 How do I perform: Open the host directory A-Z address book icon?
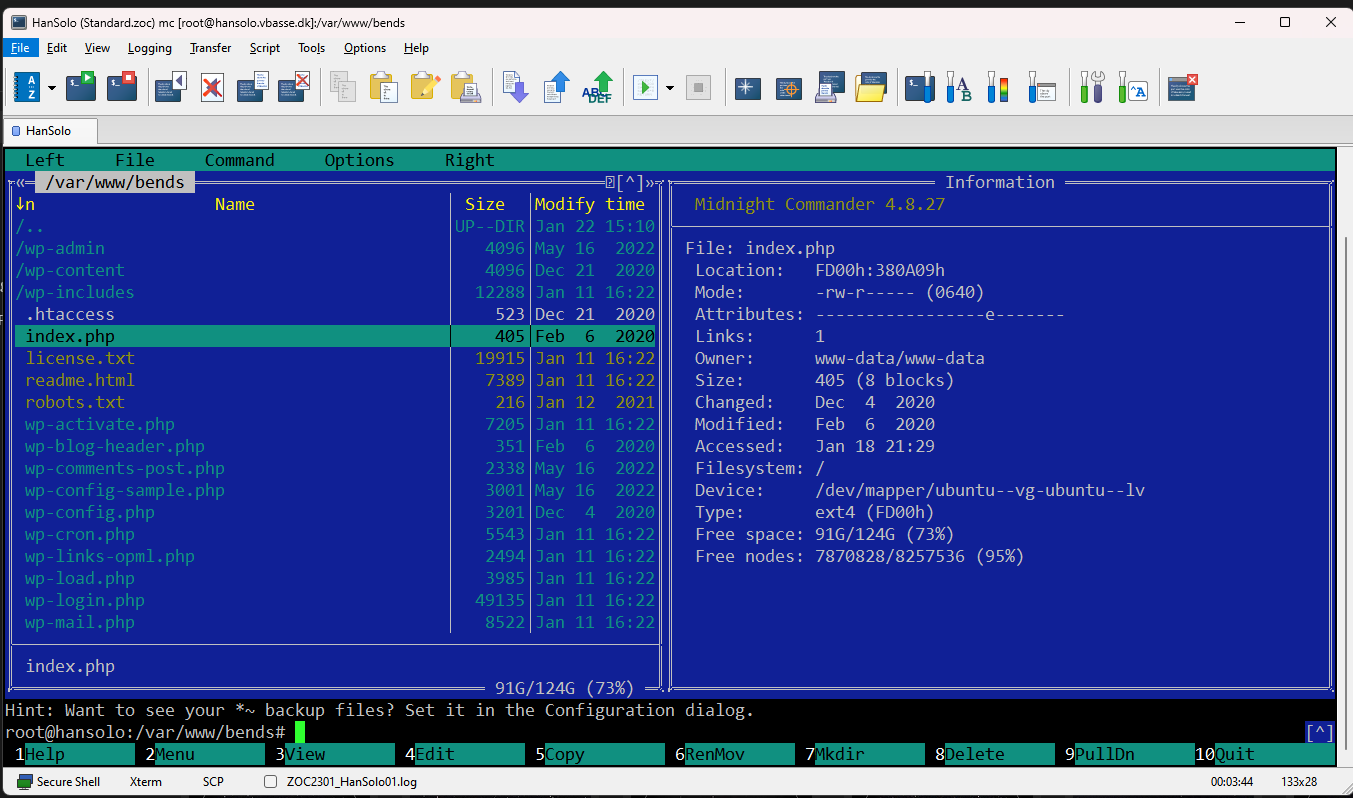click(x=25, y=87)
